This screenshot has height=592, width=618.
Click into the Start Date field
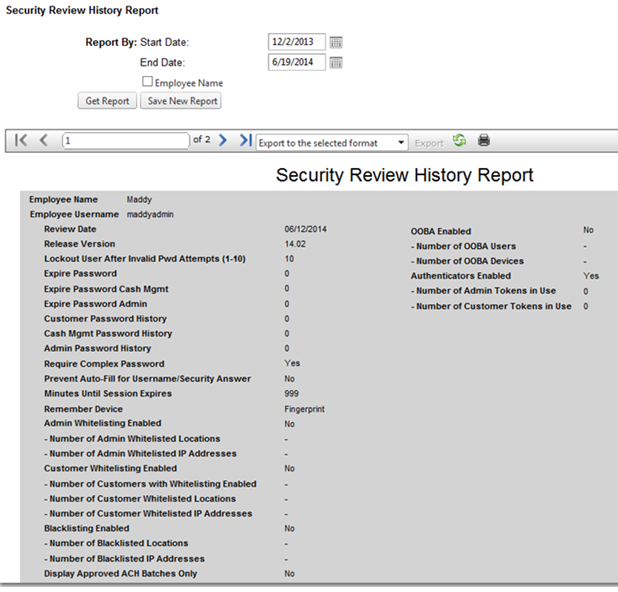click(297, 42)
